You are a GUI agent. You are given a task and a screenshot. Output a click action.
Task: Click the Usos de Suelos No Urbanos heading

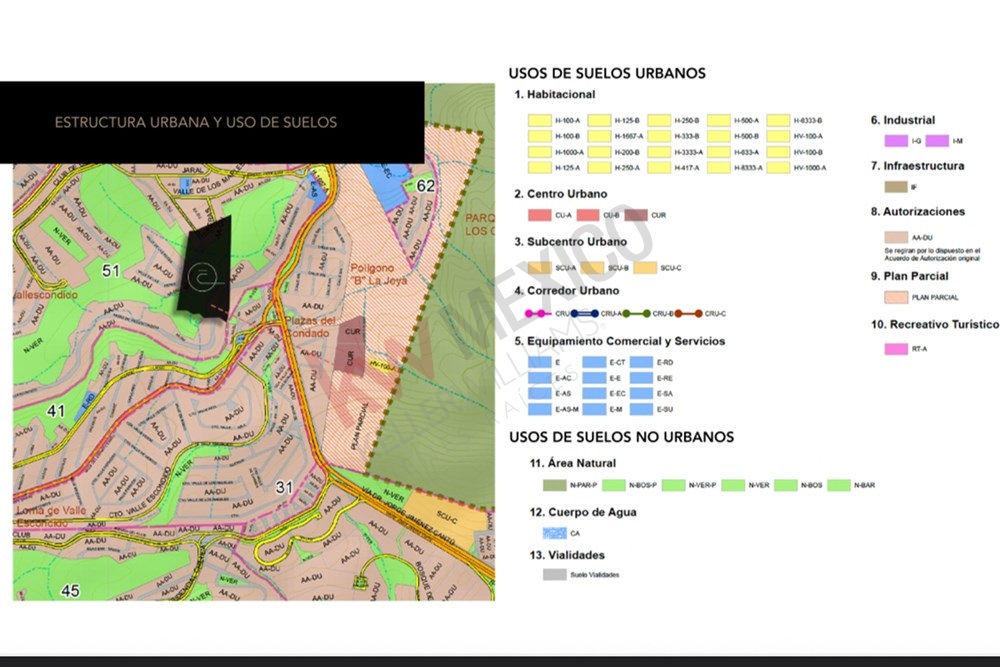pyautogui.click(x=621, y=437)
